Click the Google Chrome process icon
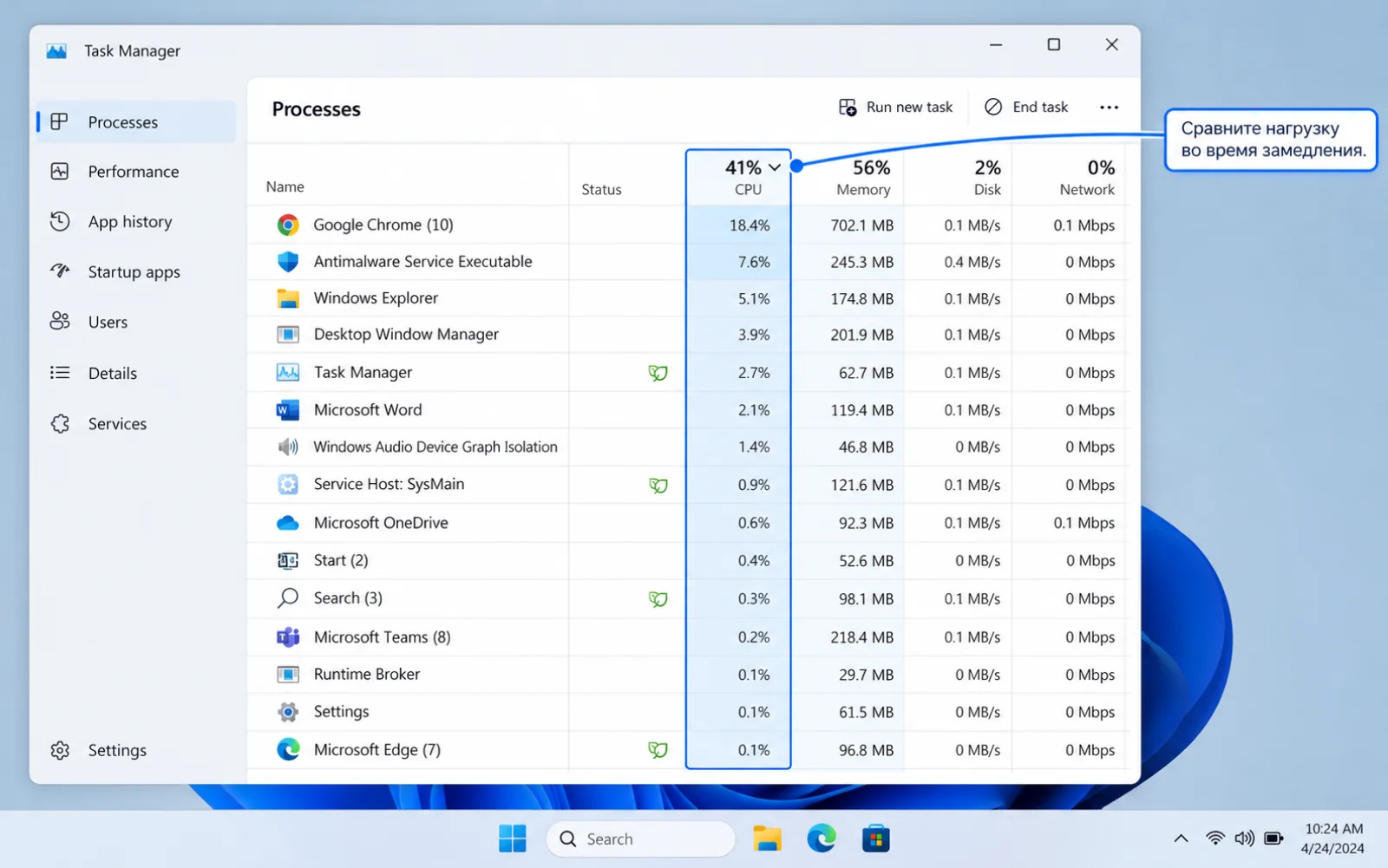This screenshot has width=1388, height=868. [288, 225]
